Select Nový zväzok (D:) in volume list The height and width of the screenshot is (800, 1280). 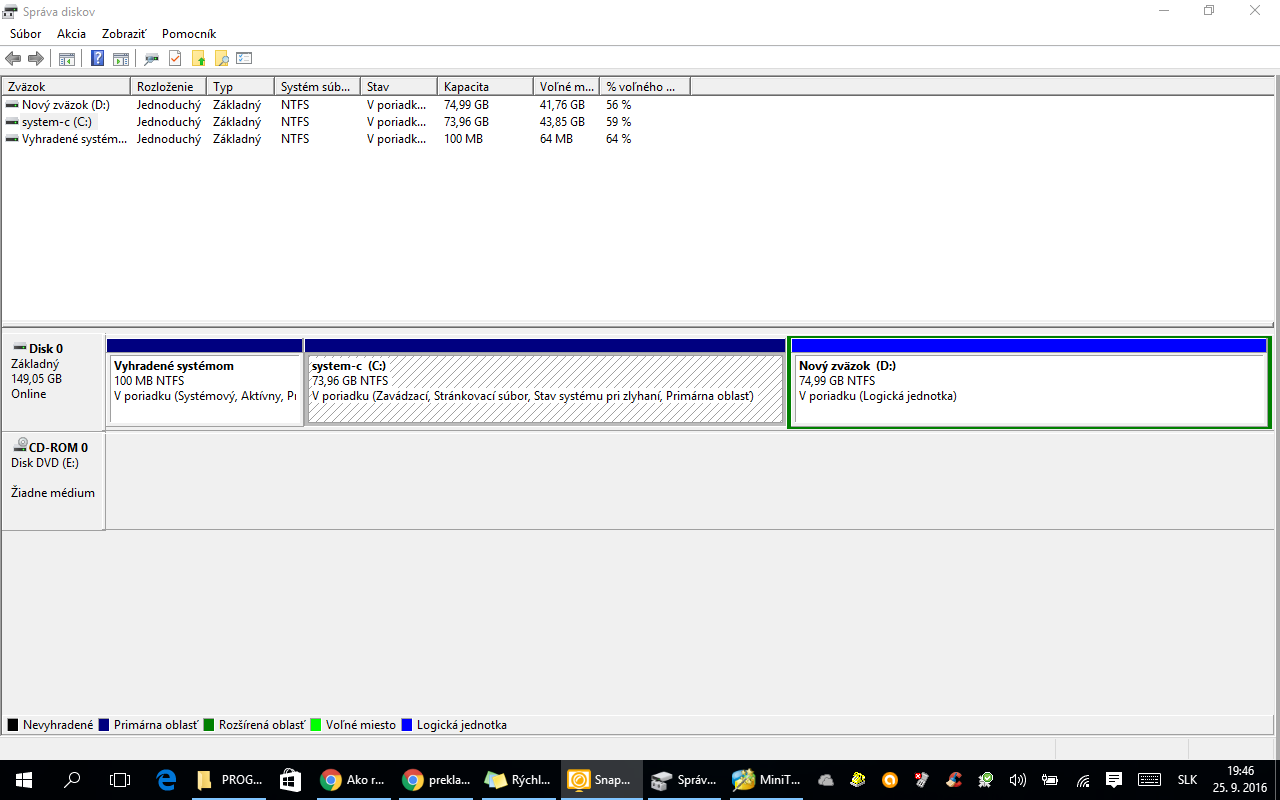coord(66,105)
